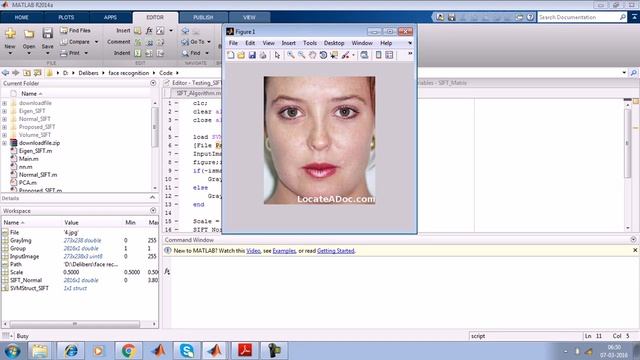Image resolution: width=640 pixels, height=360 pixels.
Task: Select the GrayImg workspace variable
Action: [x=20, y=240]
